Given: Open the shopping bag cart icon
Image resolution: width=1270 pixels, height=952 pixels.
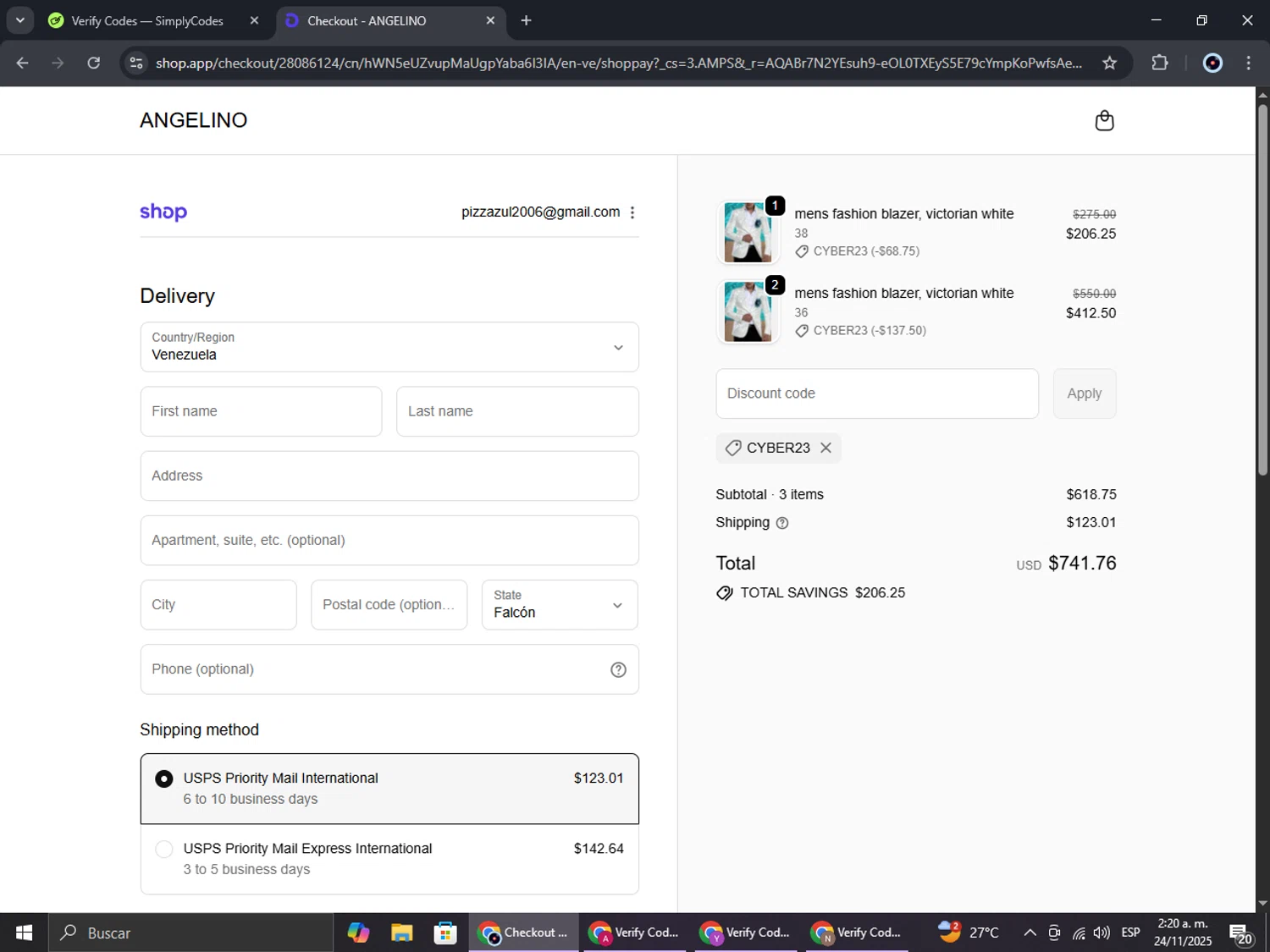Looking at the screenshot, I should 1104,121.
